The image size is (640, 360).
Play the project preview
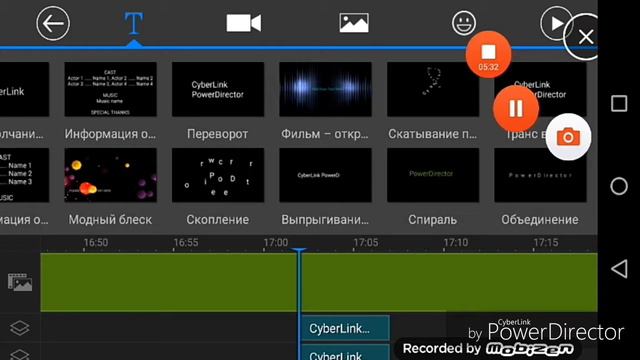pyautogui.click(x=556, y=23)
